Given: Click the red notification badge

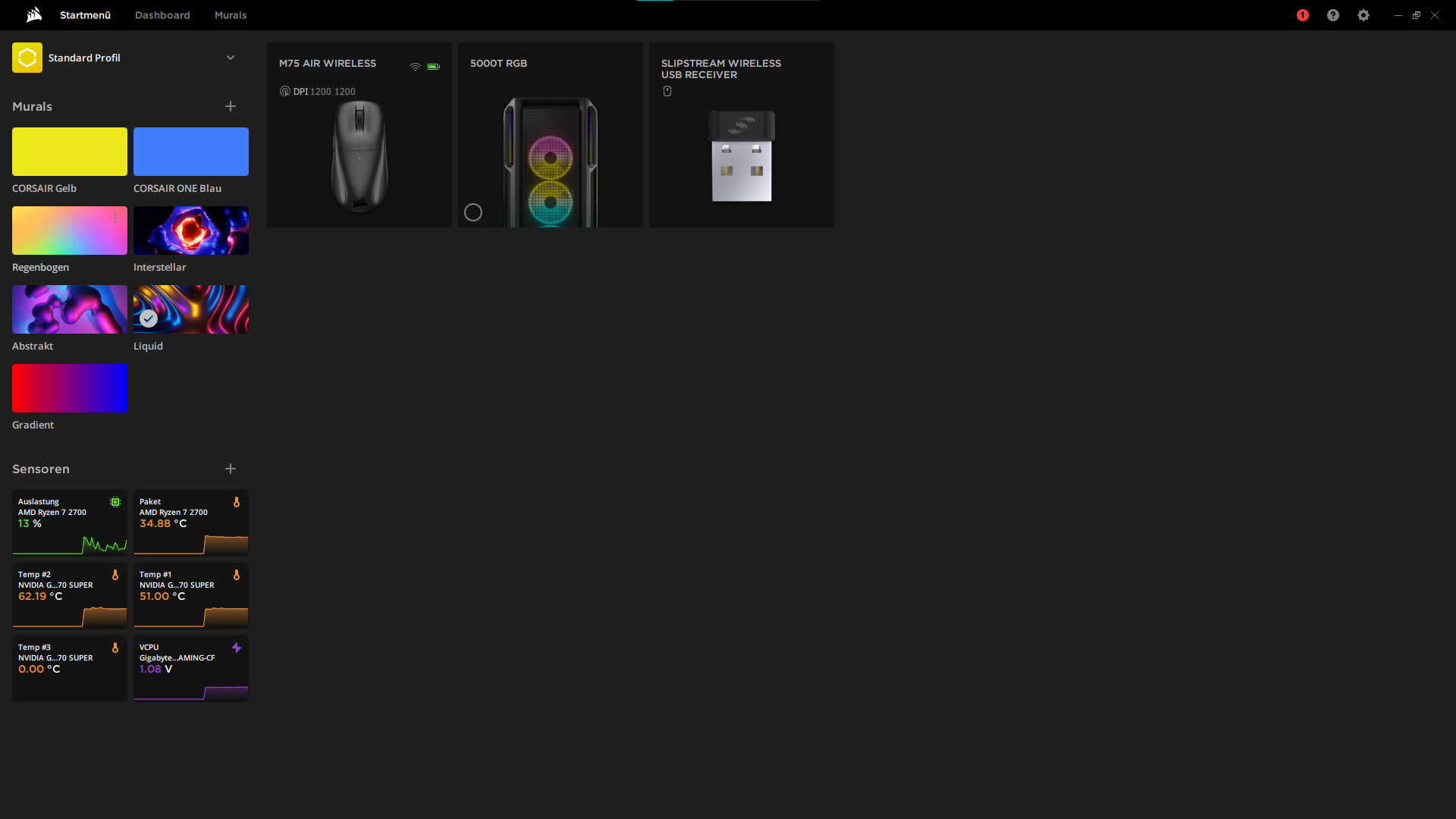Looking at the screenshot, I should [x=1303, y=15].
